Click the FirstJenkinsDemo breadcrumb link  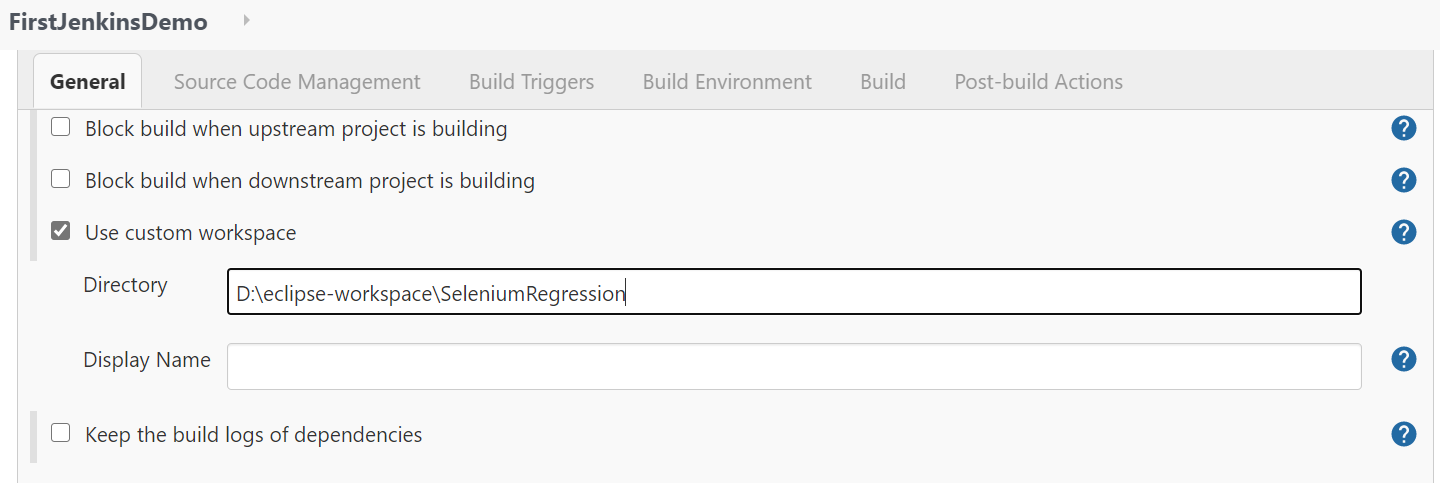108,22
